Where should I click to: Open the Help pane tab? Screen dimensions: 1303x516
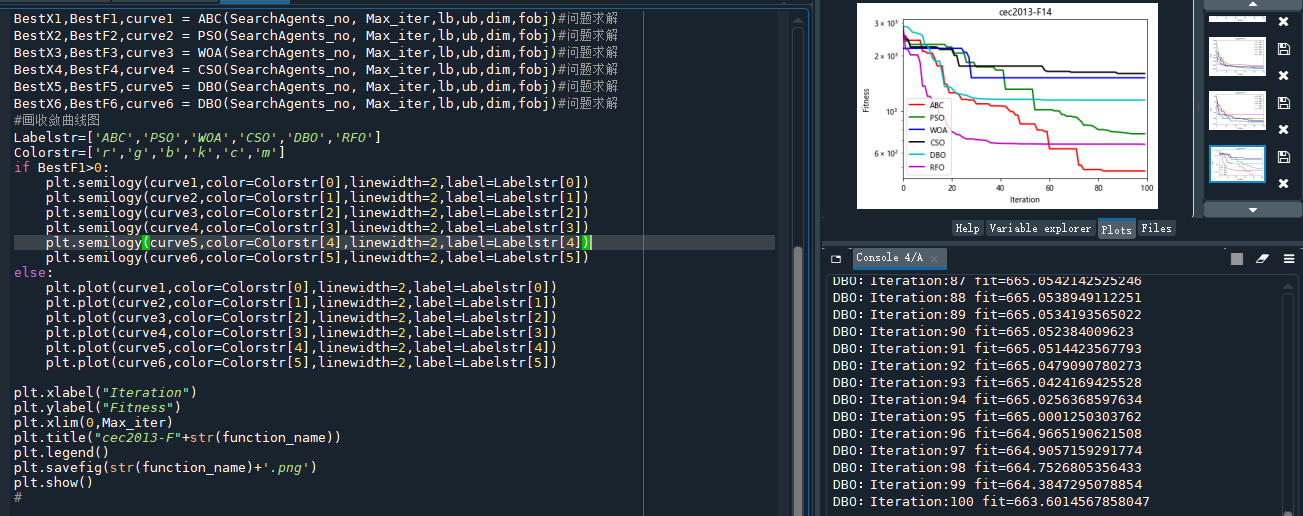point(967,229)
